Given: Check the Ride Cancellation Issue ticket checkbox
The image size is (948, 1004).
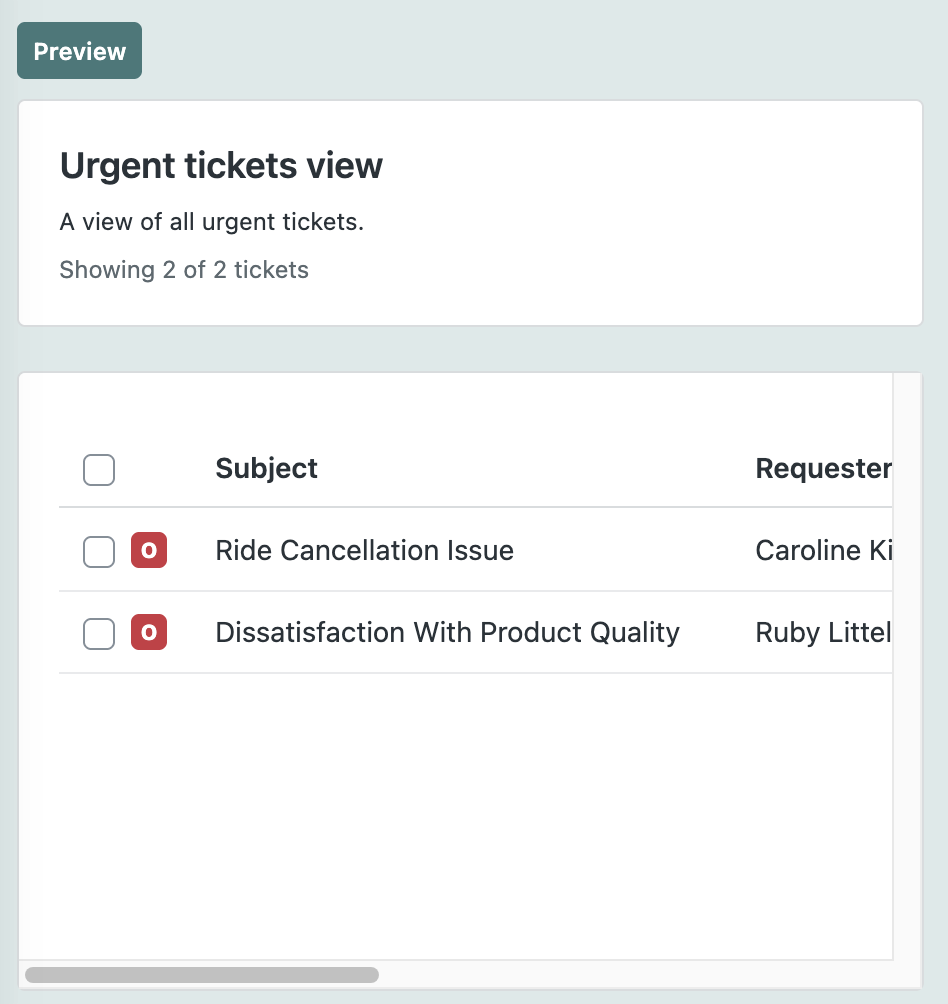Looking at the screenshot, I should (99, 551).
